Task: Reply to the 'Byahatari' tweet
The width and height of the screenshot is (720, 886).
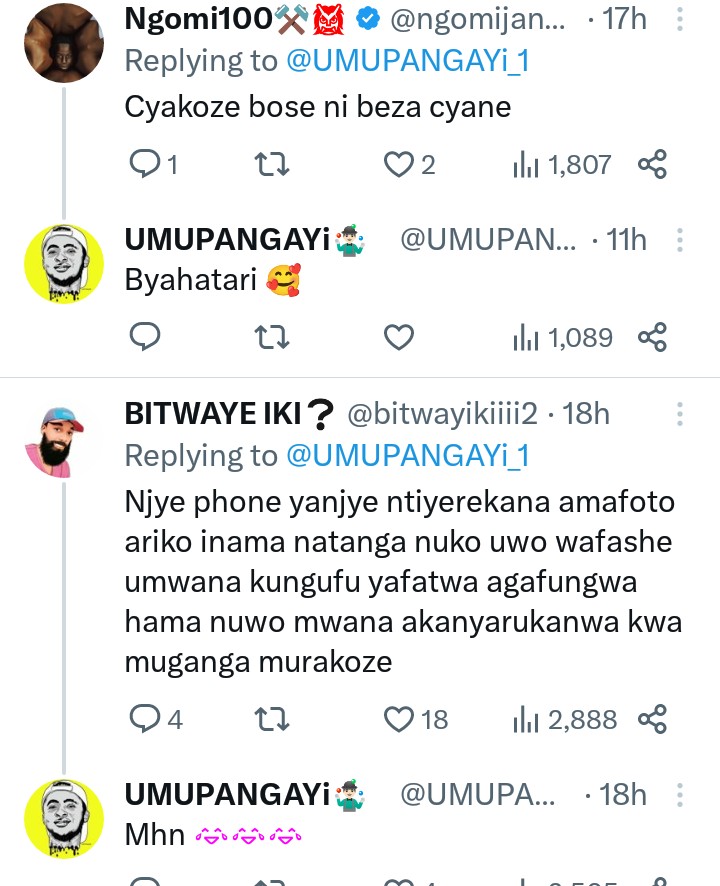Action: pyautogui.click(x=145, y=337)
